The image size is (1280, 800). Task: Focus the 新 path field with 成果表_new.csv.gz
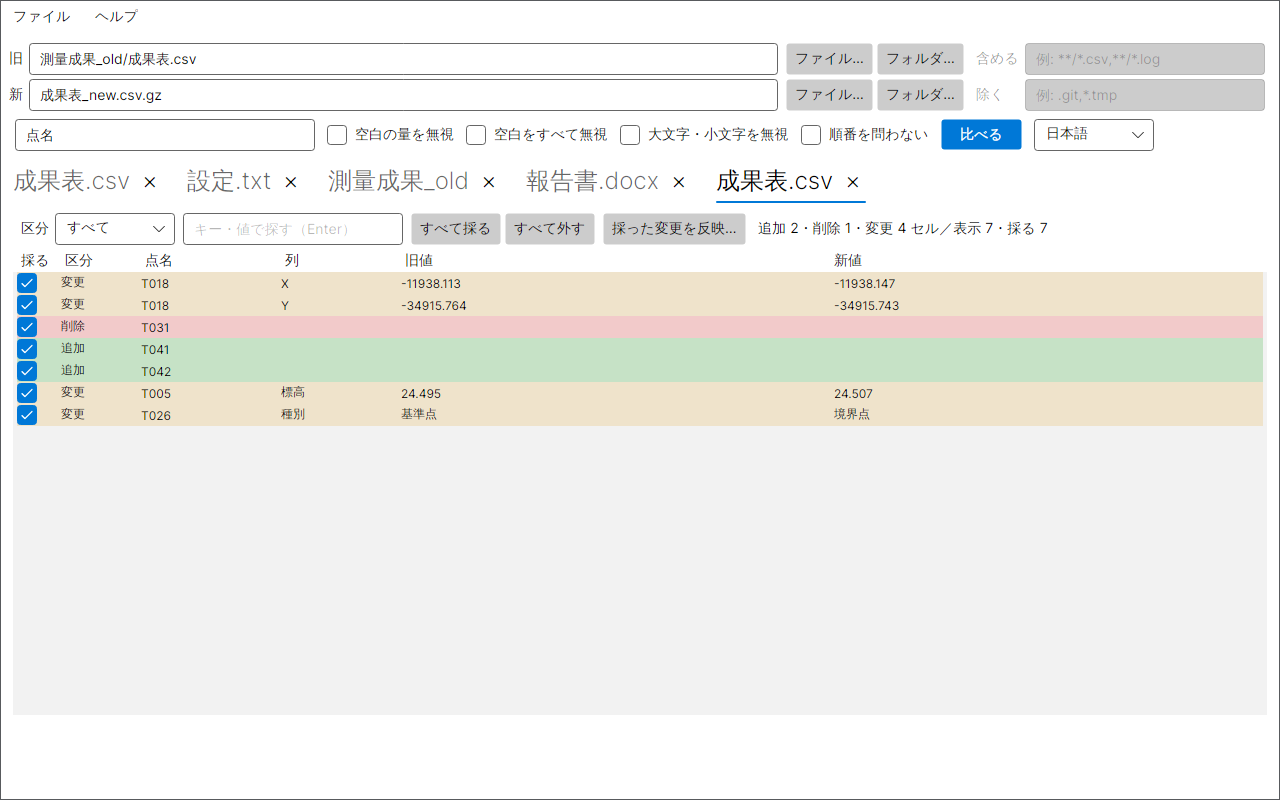pos(403,95)
